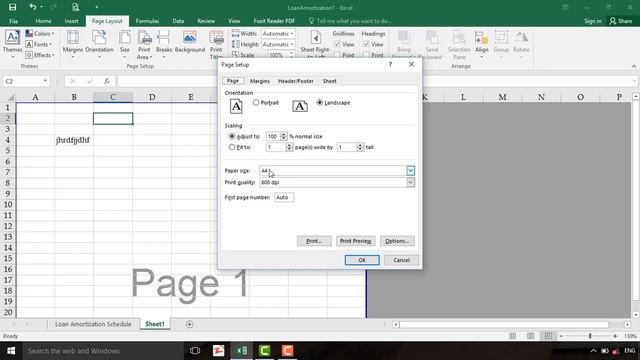
Task: Switch to Page Break Preview view icon
Action: click(x=548, y=336)
